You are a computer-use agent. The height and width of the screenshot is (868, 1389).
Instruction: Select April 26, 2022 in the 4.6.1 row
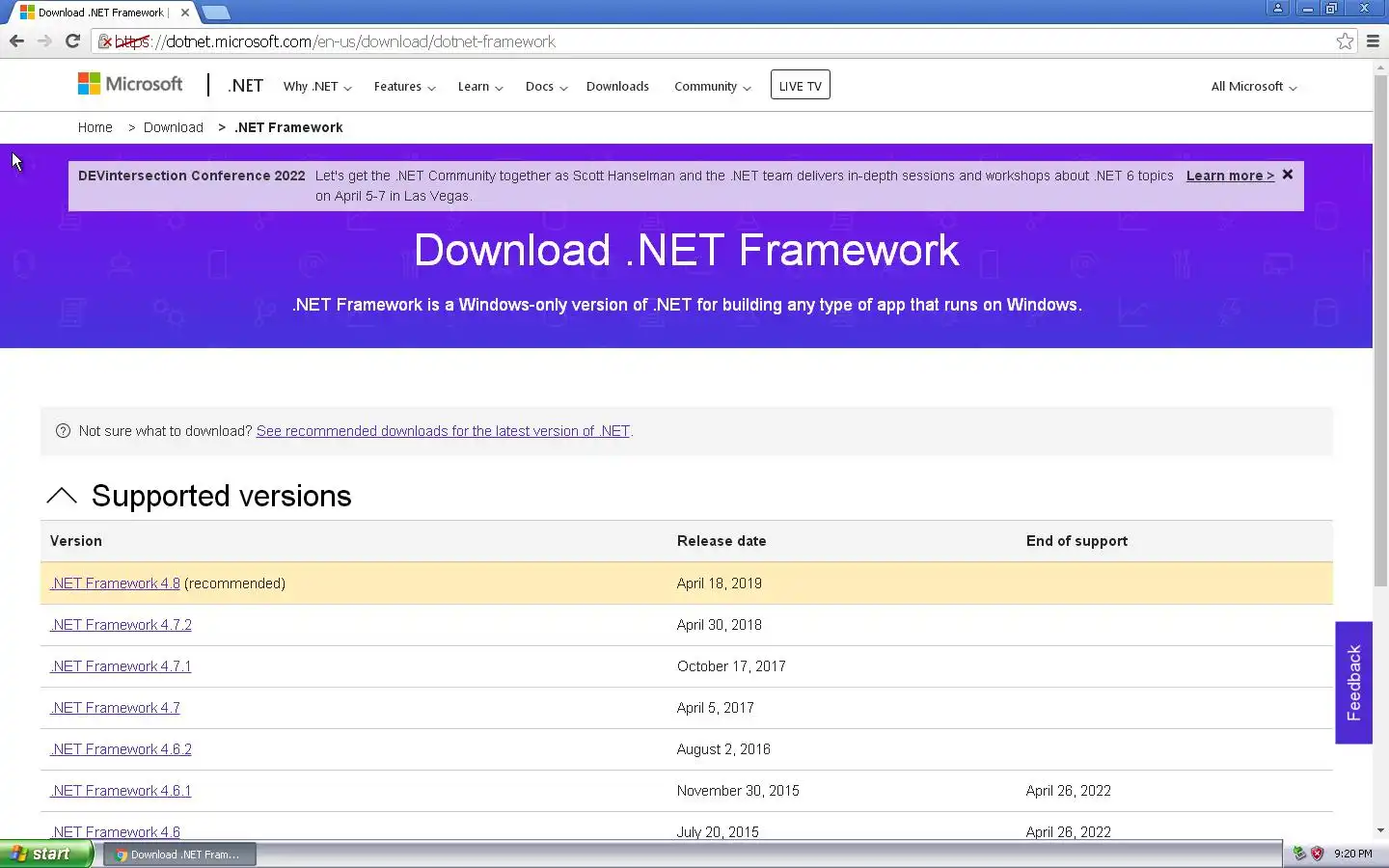pyautogui.click(x=1069, y=791)
